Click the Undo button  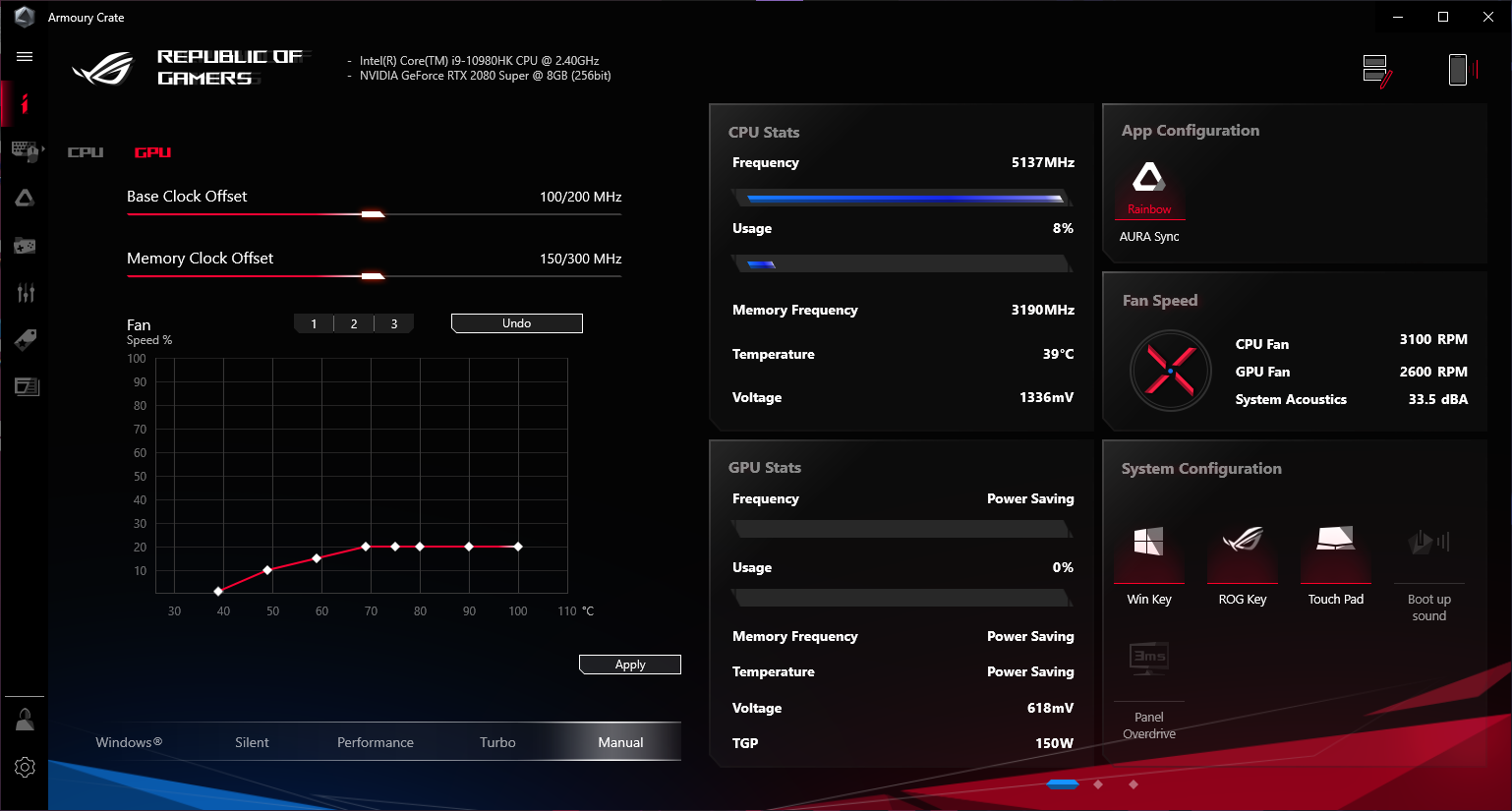point(517,323)
